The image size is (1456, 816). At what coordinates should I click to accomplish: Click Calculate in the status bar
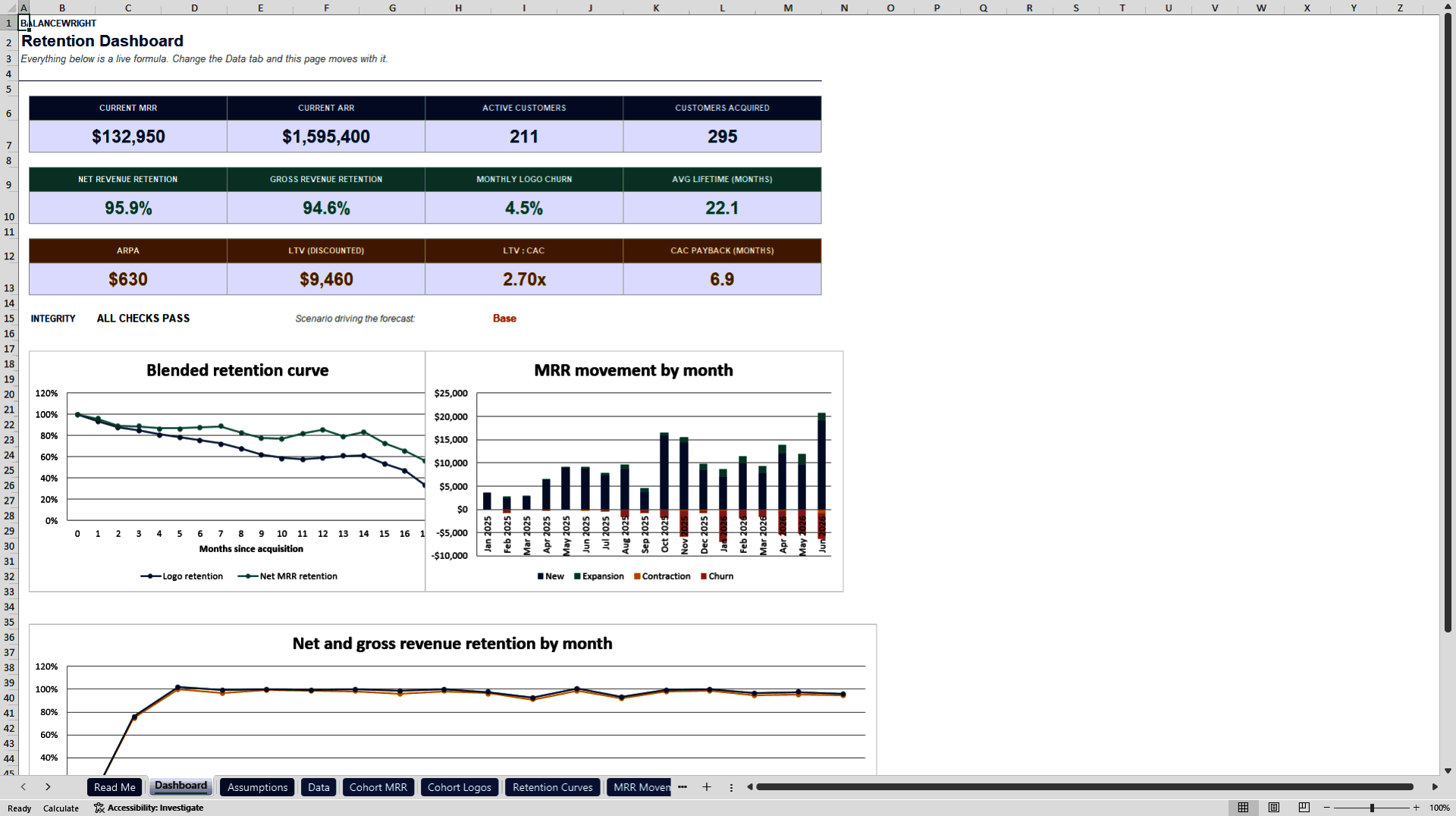(61, 808)
